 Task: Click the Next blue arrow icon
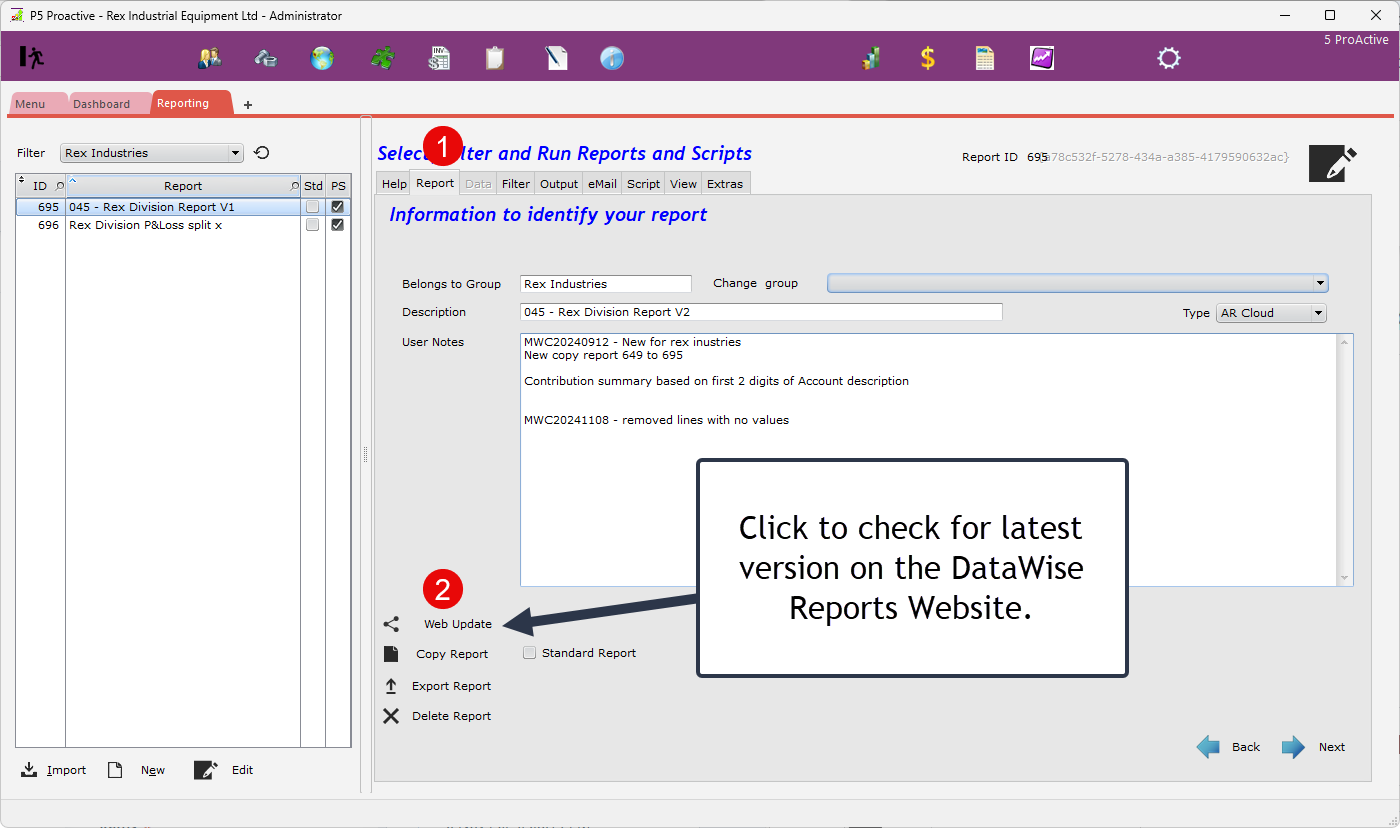pos(1294,747)
